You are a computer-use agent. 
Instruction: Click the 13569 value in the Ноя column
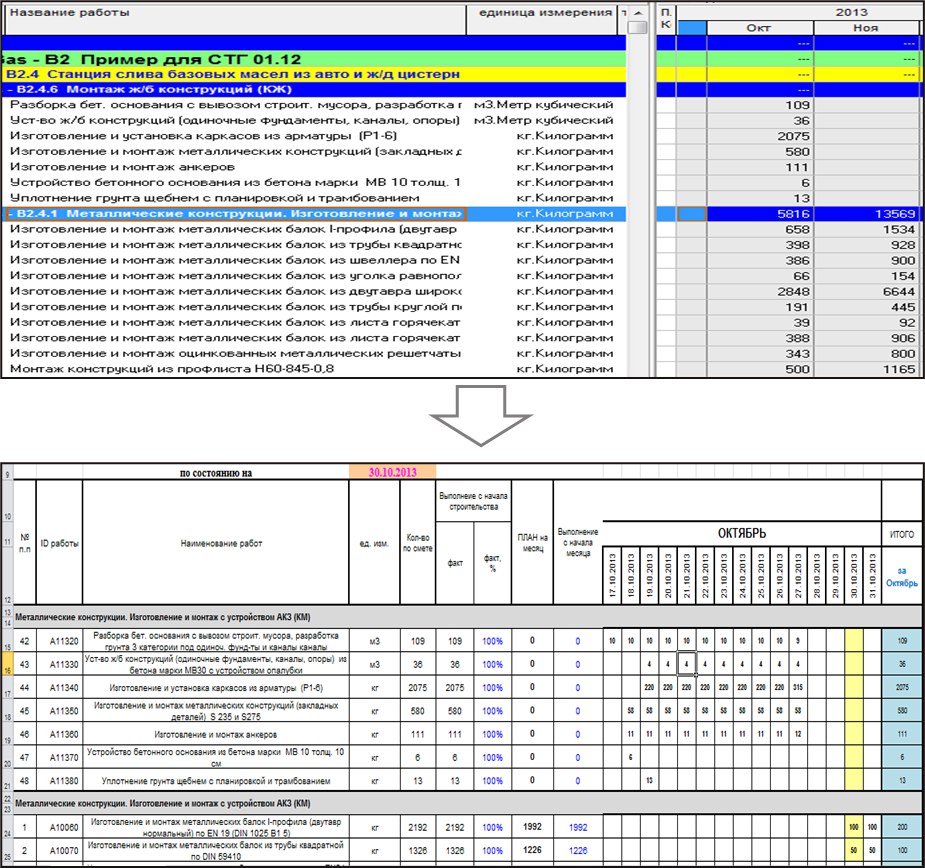tap(895, 214)
